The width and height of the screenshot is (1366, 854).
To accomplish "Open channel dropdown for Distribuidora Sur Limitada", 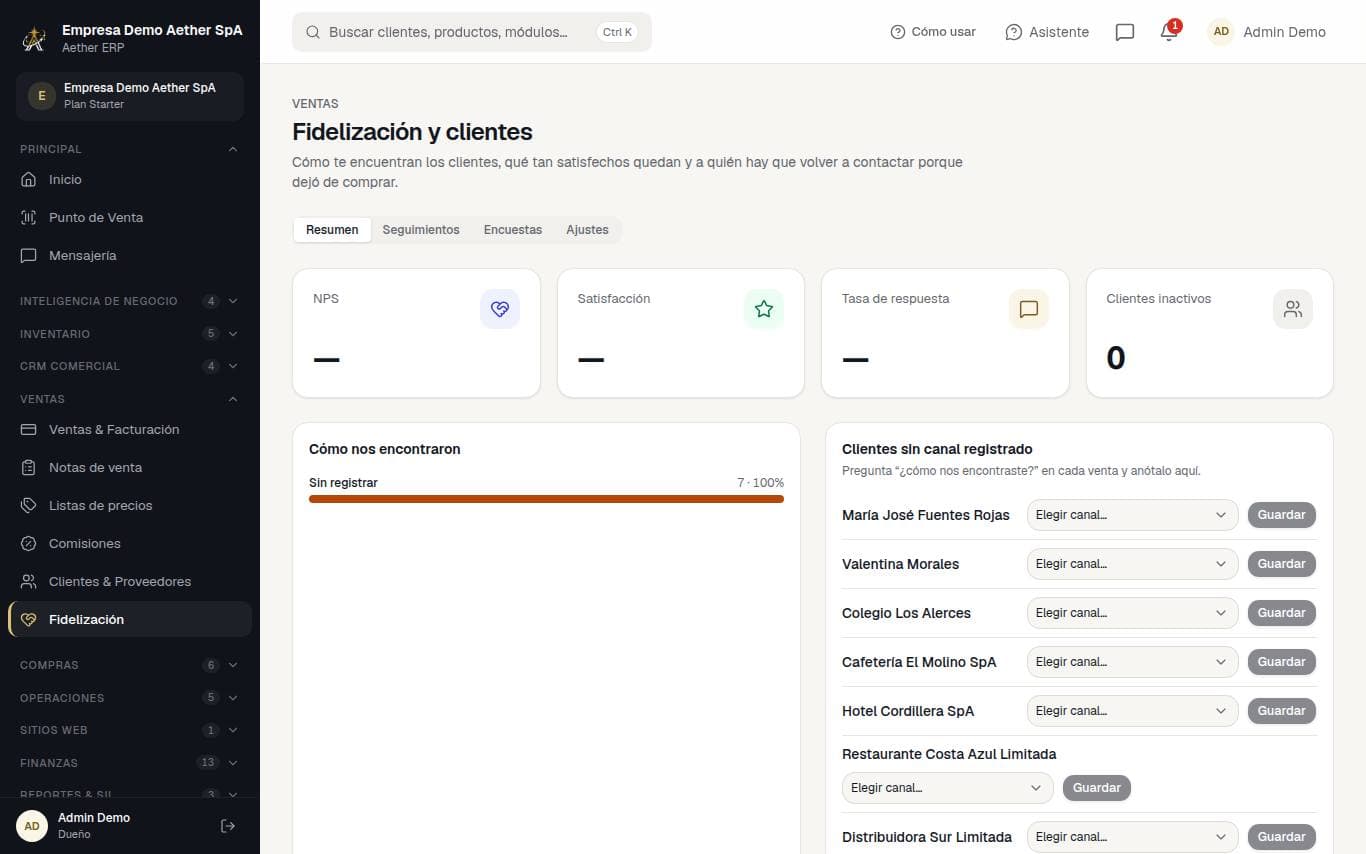I will coord(1132,837).
